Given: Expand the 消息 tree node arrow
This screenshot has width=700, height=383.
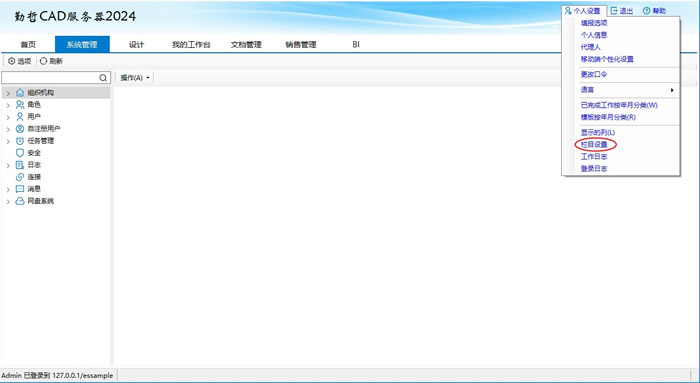Looking at the screenshot, I should pyautogui.click(x=8, y=189).
